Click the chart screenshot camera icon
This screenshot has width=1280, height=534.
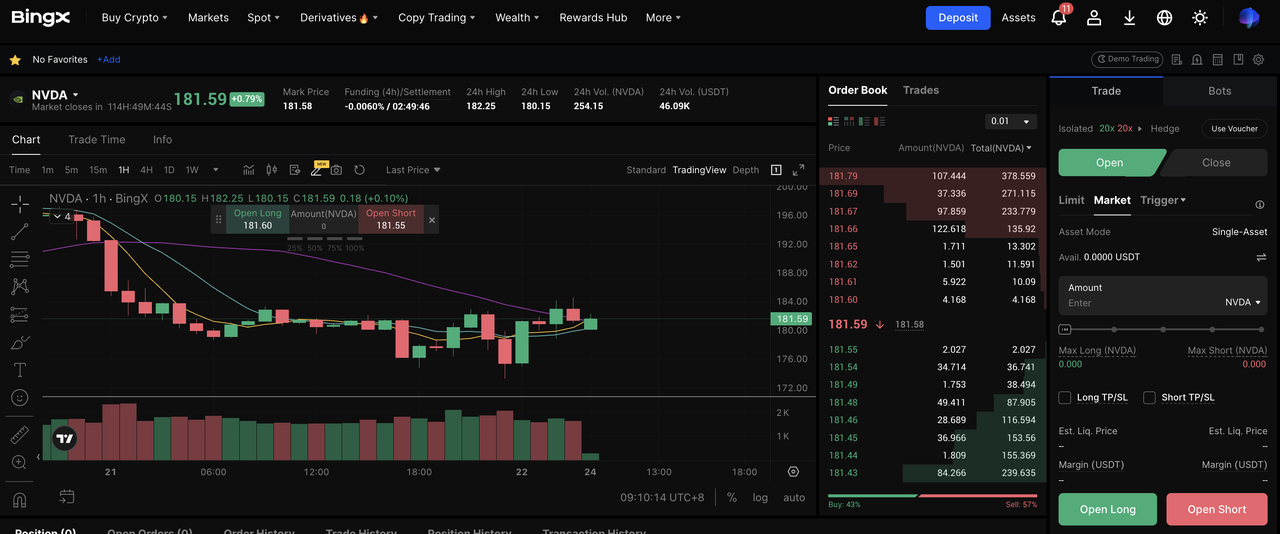coord(336,170)
